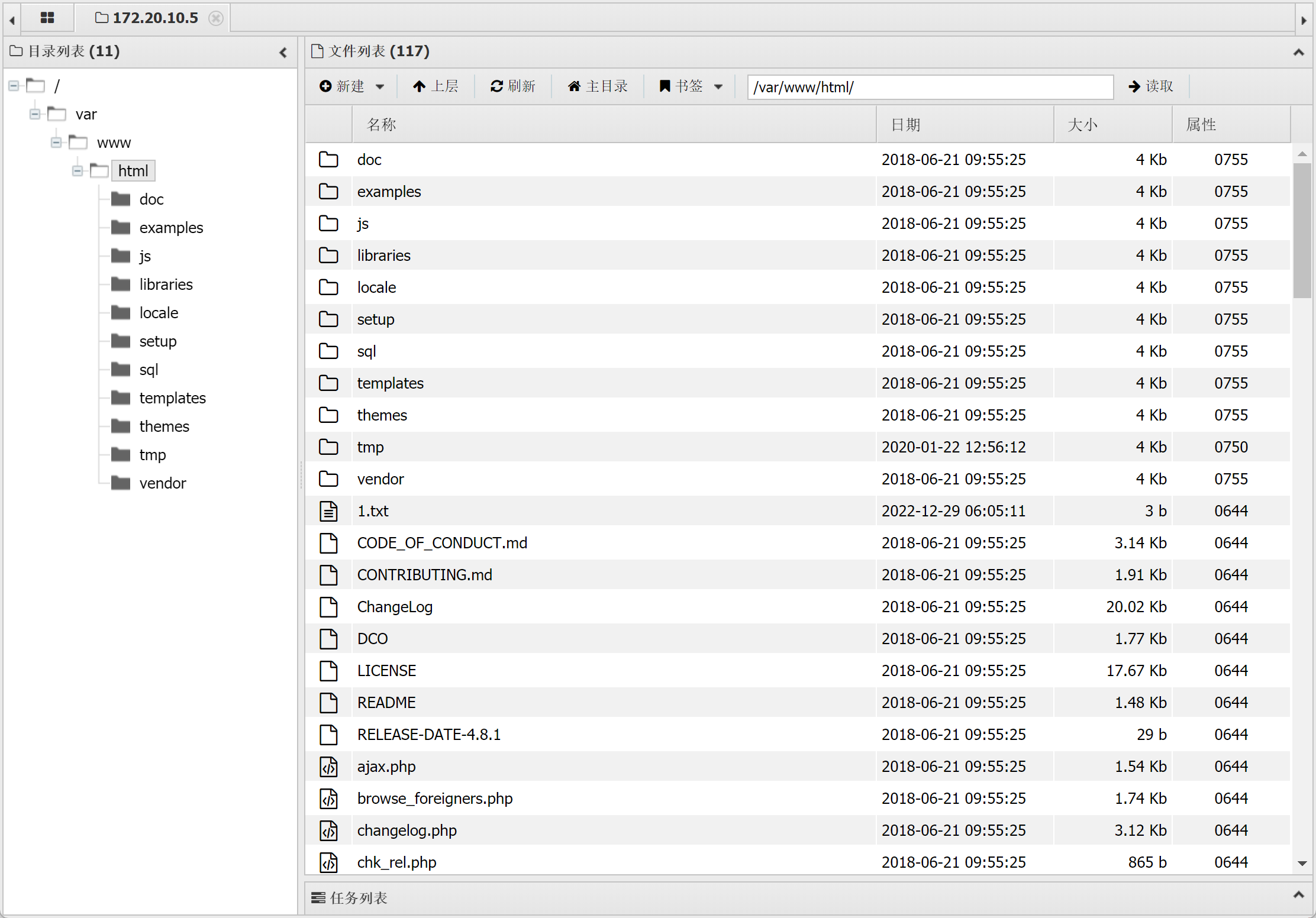Viewport: 1316px width, 918px height.
Task: Collapse the directory list panel arrow
Action: point(283,52)
